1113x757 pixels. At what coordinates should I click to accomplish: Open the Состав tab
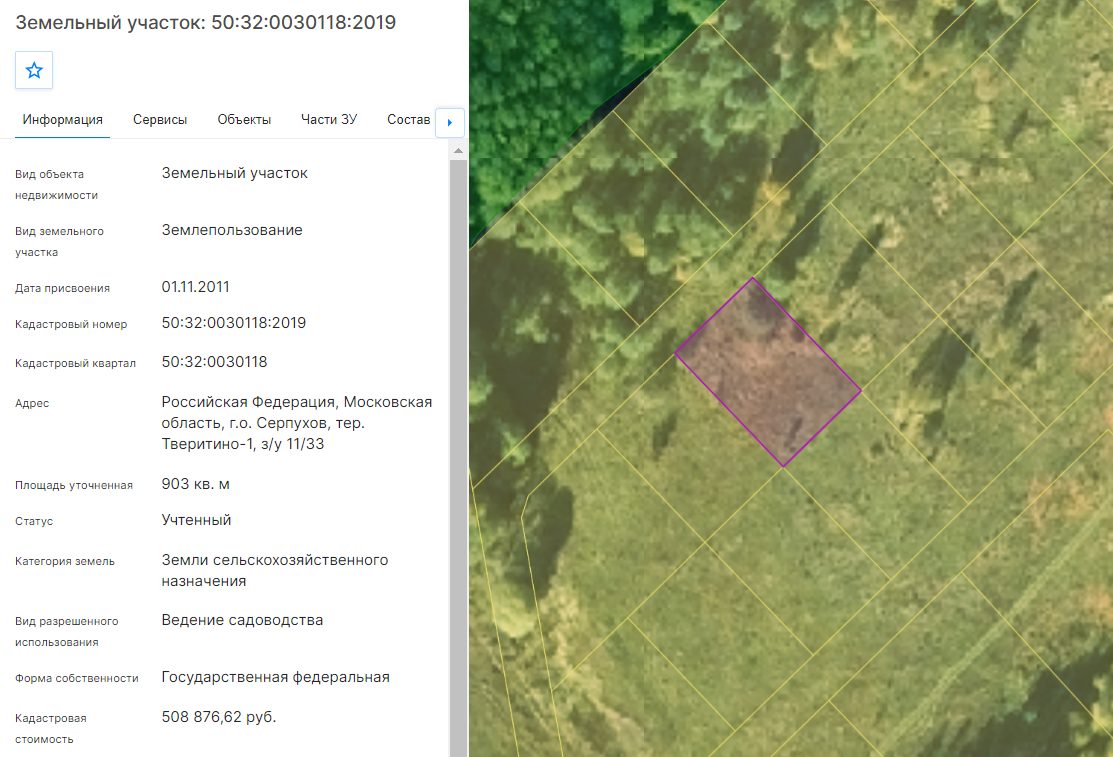click(408, 119)
